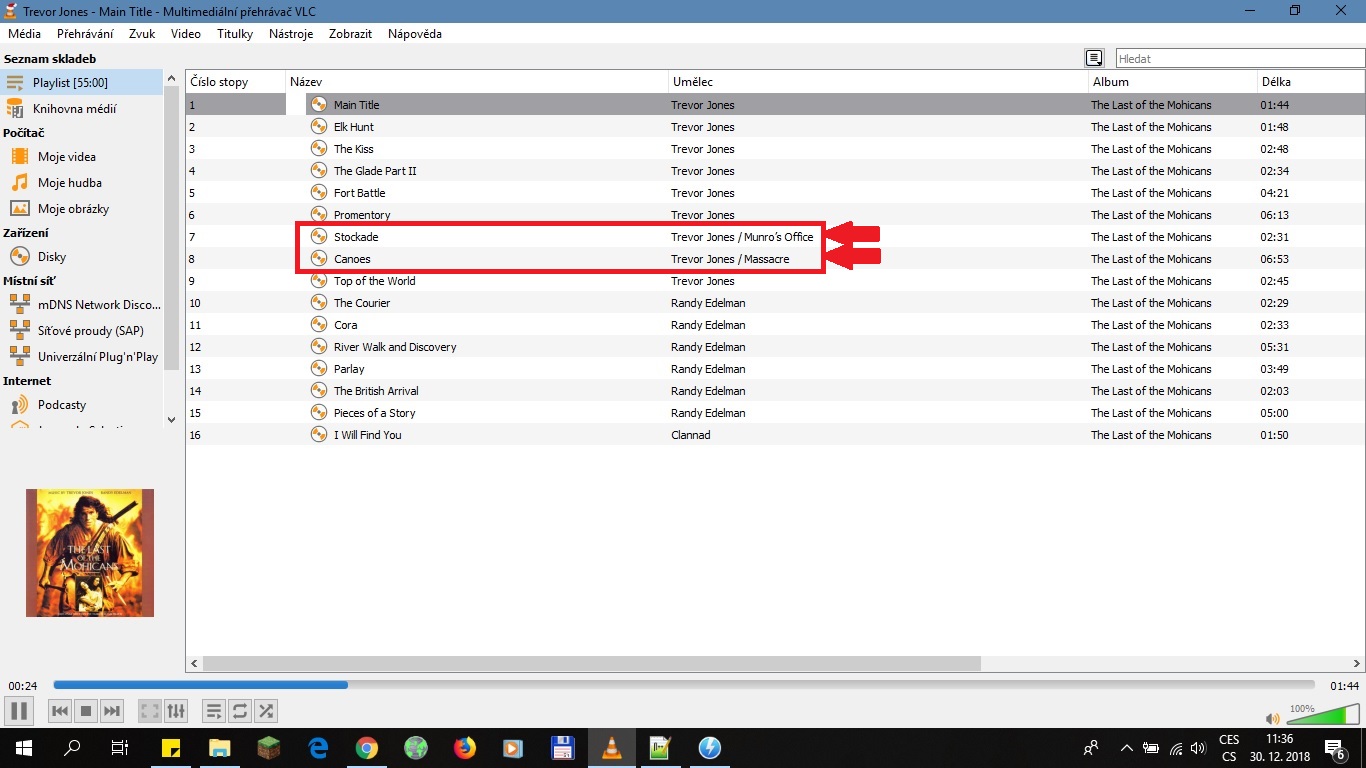Sort by Délka column header
Screen dimensions: 1366x768
pyautogui.click(x=1311, y=82)
